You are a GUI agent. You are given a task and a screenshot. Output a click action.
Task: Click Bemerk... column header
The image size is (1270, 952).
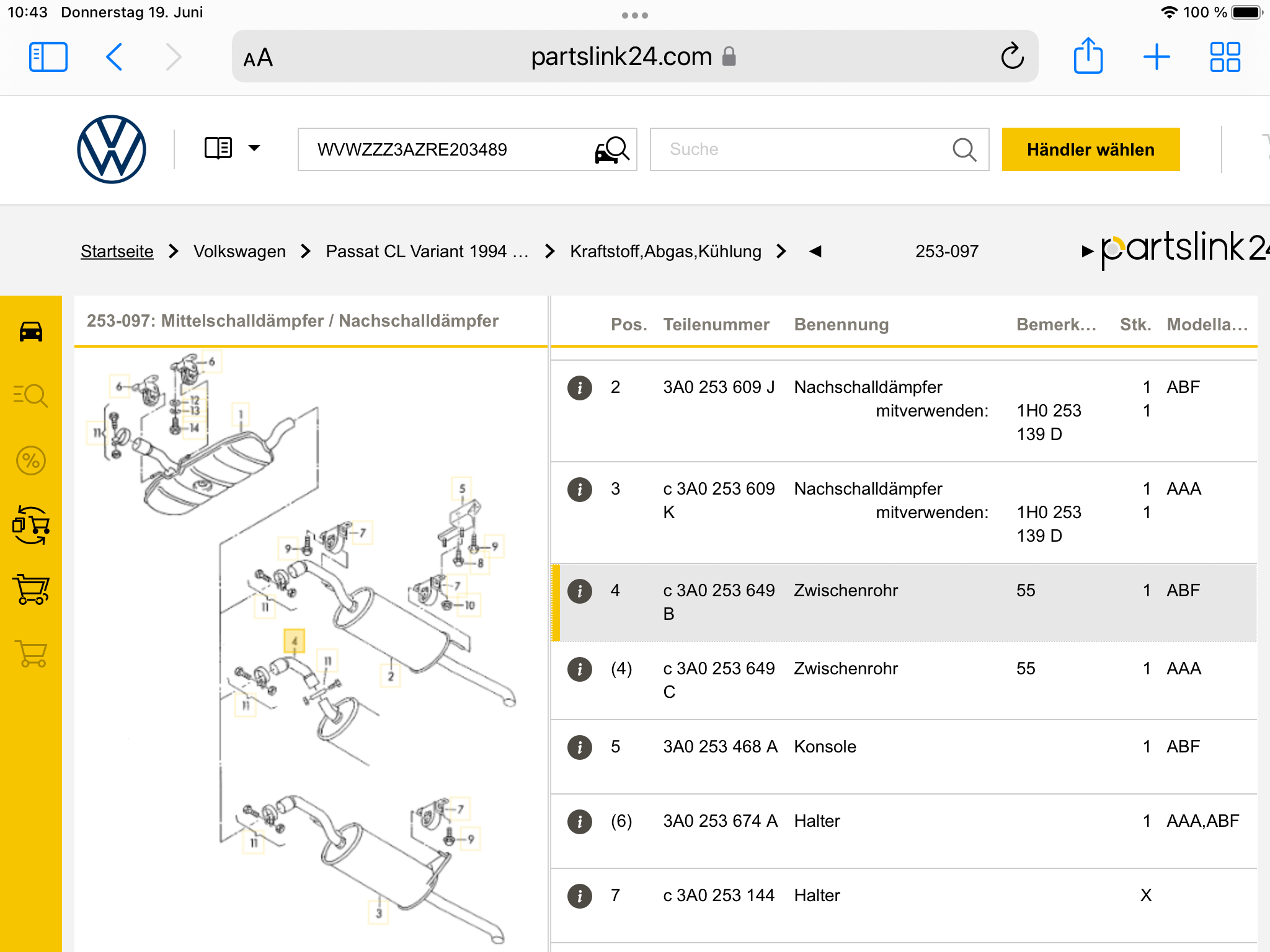(1056, 325)
